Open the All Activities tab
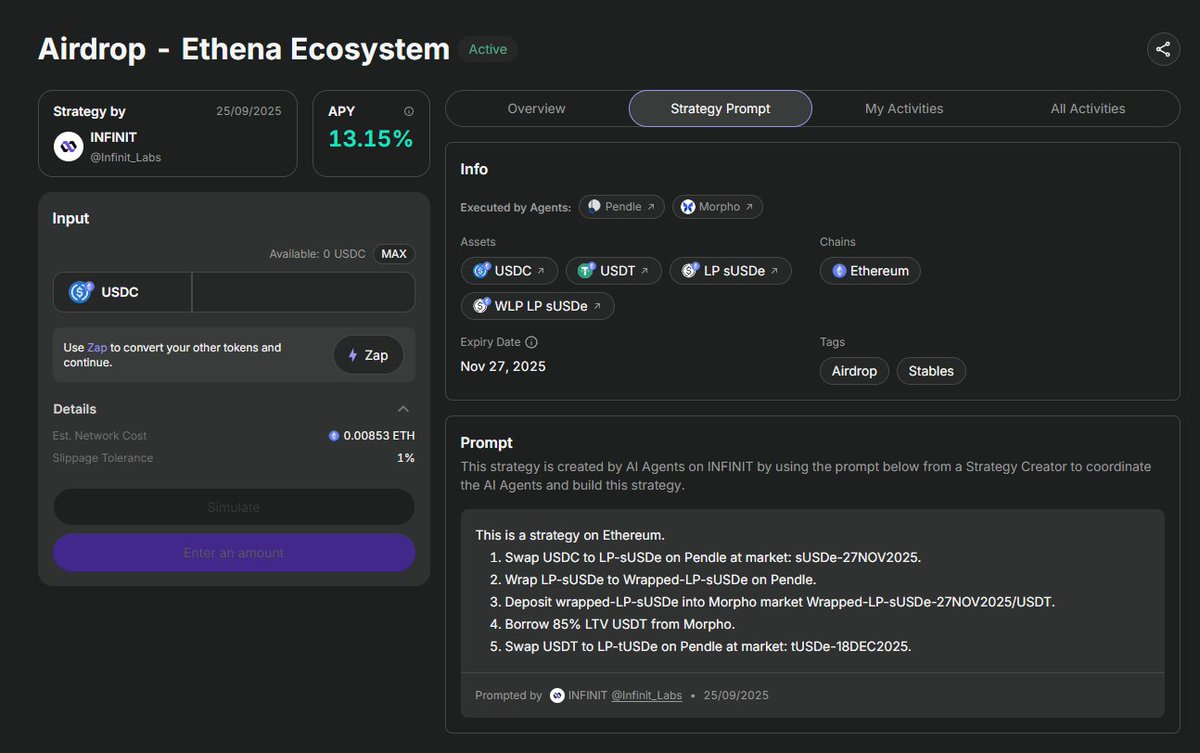The height and width of the screenshot is (753, 1200). pos(1088,108)
